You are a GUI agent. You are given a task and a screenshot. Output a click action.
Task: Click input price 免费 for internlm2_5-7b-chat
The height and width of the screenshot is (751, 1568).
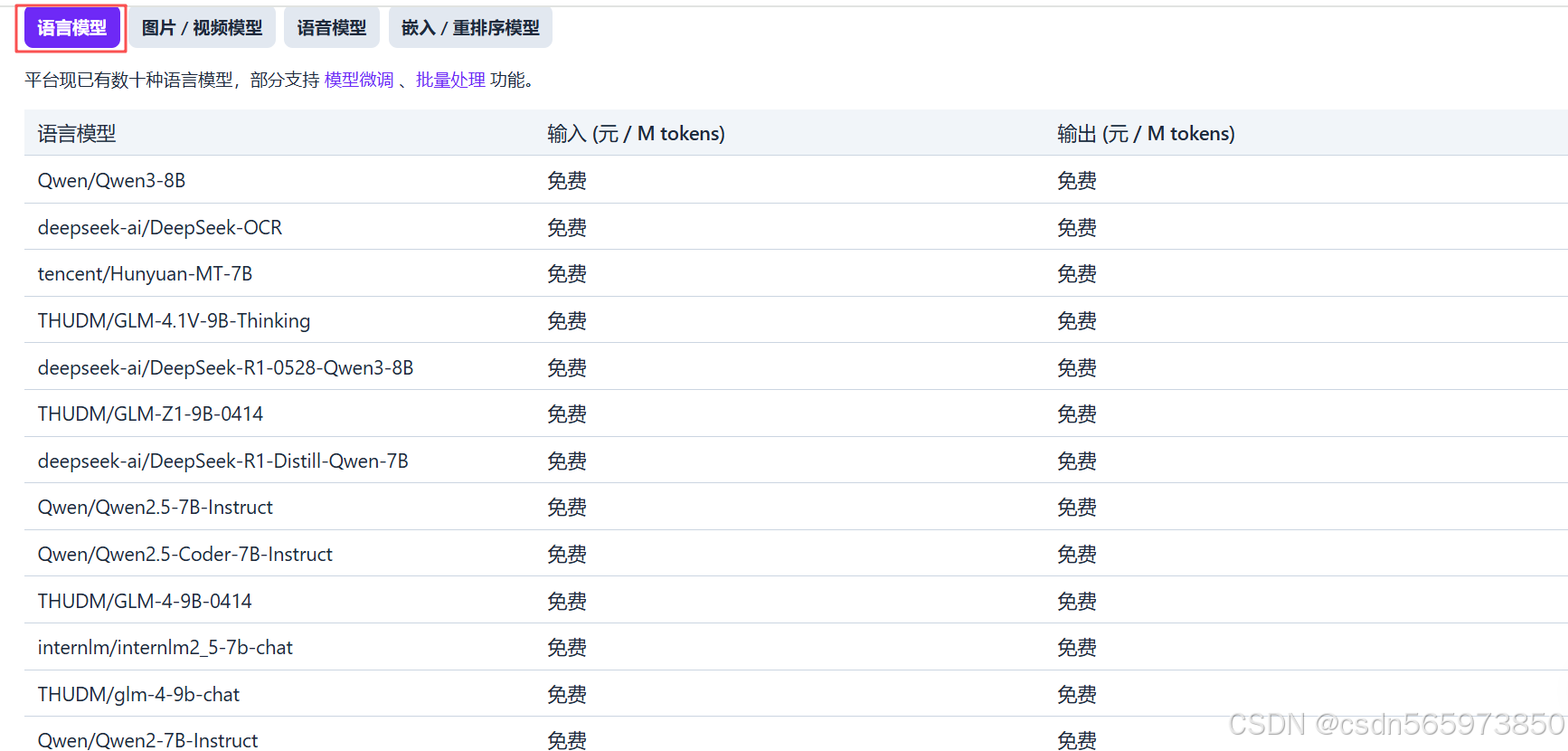pyautogui.click(x=567, y=647)
